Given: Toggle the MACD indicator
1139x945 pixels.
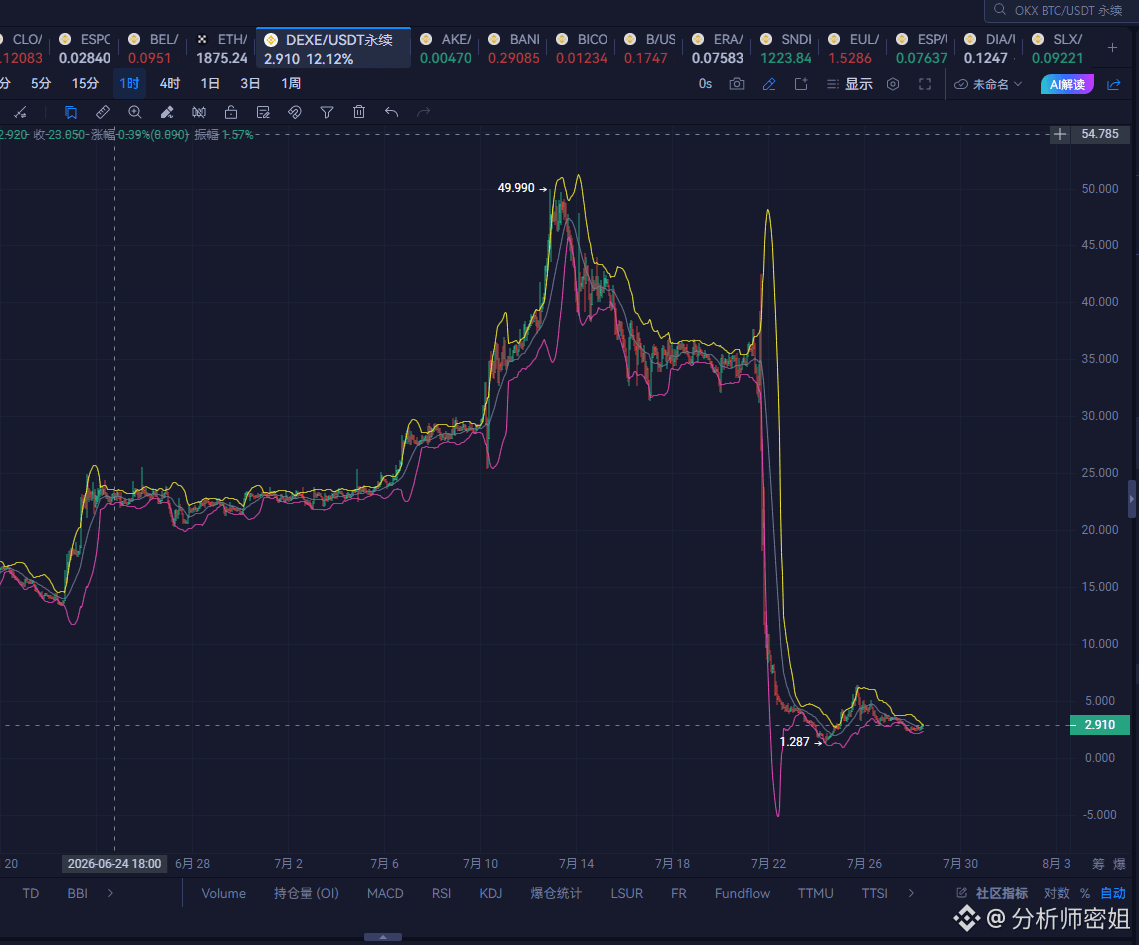Looking at the screenshot, I should pyautogui.click(x=385, y=893).
